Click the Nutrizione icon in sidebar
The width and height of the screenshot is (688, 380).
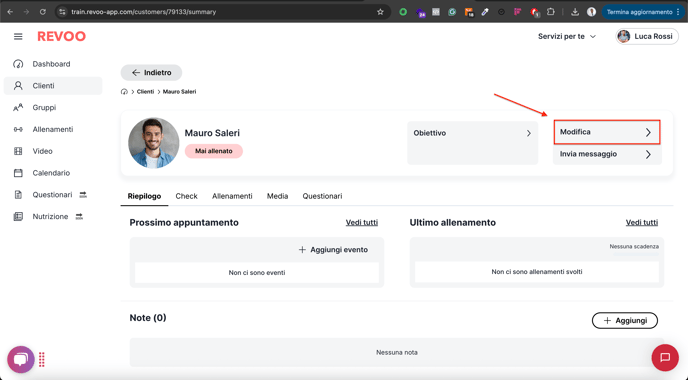18,216
